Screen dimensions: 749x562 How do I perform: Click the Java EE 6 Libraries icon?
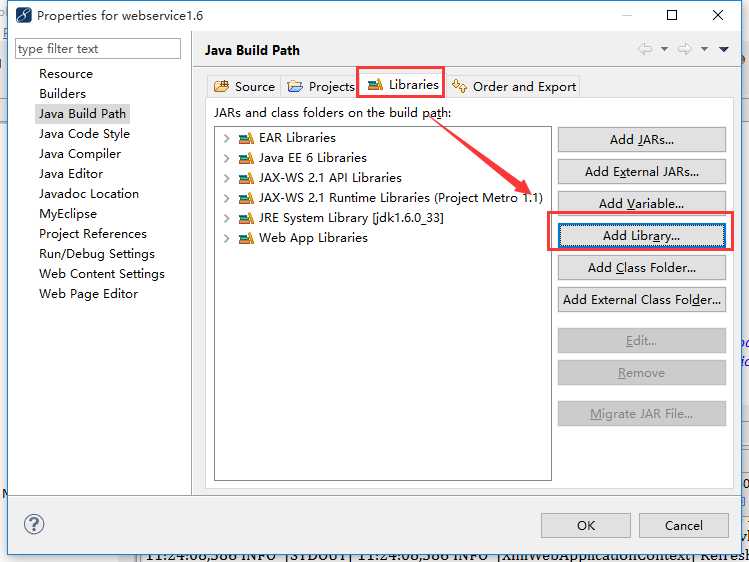coord(246,159)
